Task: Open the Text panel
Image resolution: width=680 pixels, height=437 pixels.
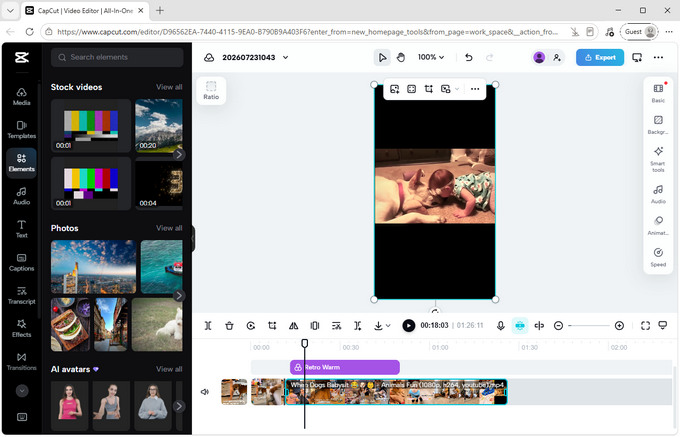Action: point(21,229)
